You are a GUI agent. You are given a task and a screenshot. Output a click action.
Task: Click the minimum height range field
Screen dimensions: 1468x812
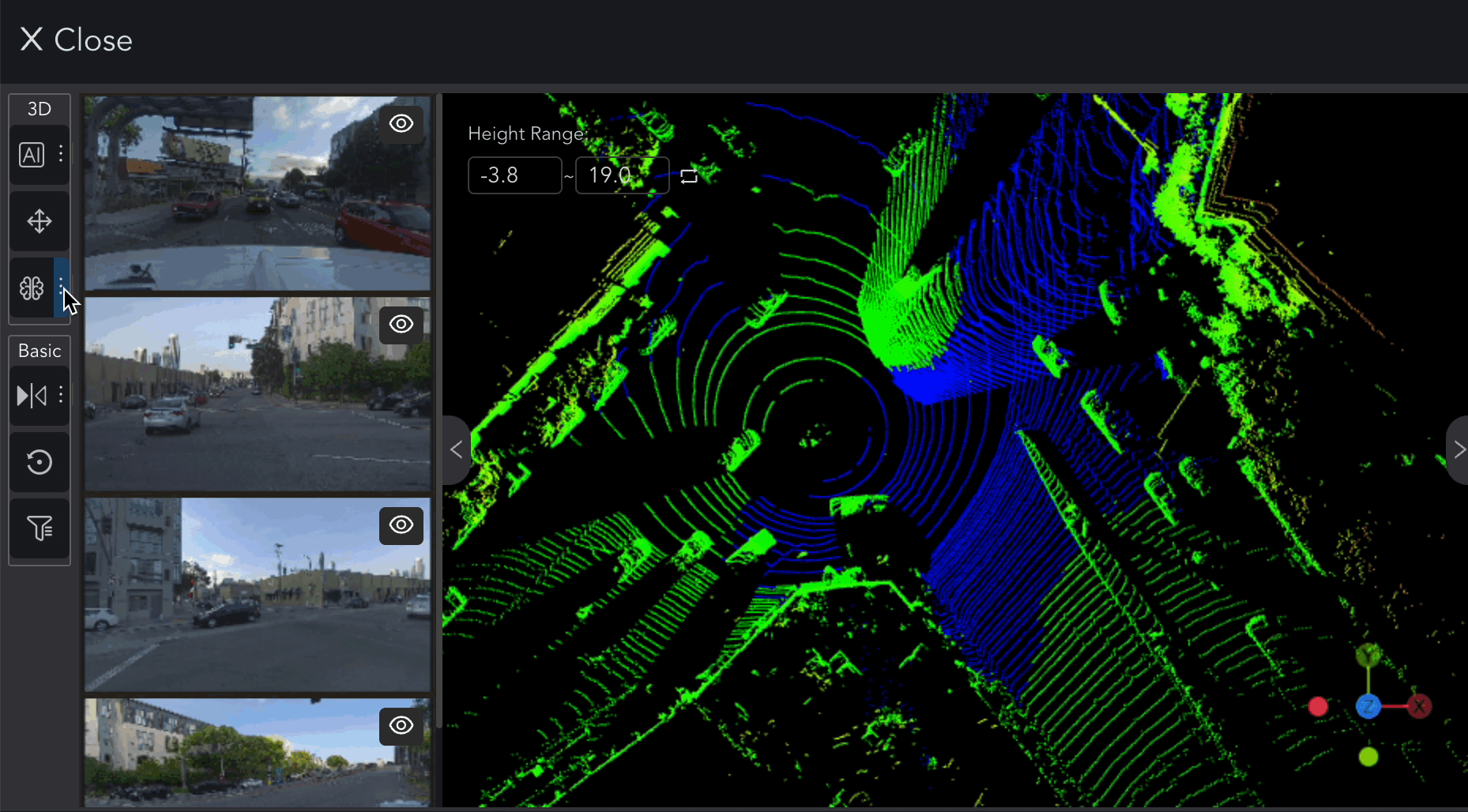514,175
